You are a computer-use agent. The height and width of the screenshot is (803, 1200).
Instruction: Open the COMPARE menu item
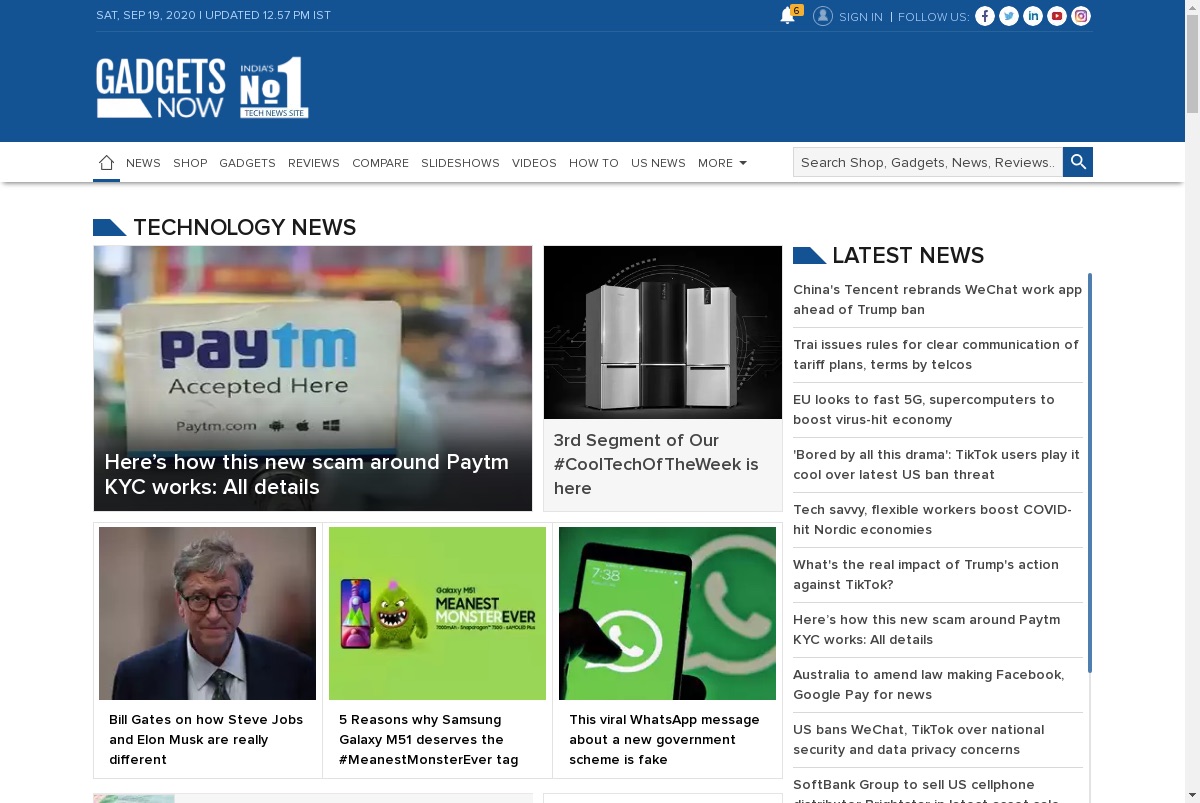(x=380, y=163)
